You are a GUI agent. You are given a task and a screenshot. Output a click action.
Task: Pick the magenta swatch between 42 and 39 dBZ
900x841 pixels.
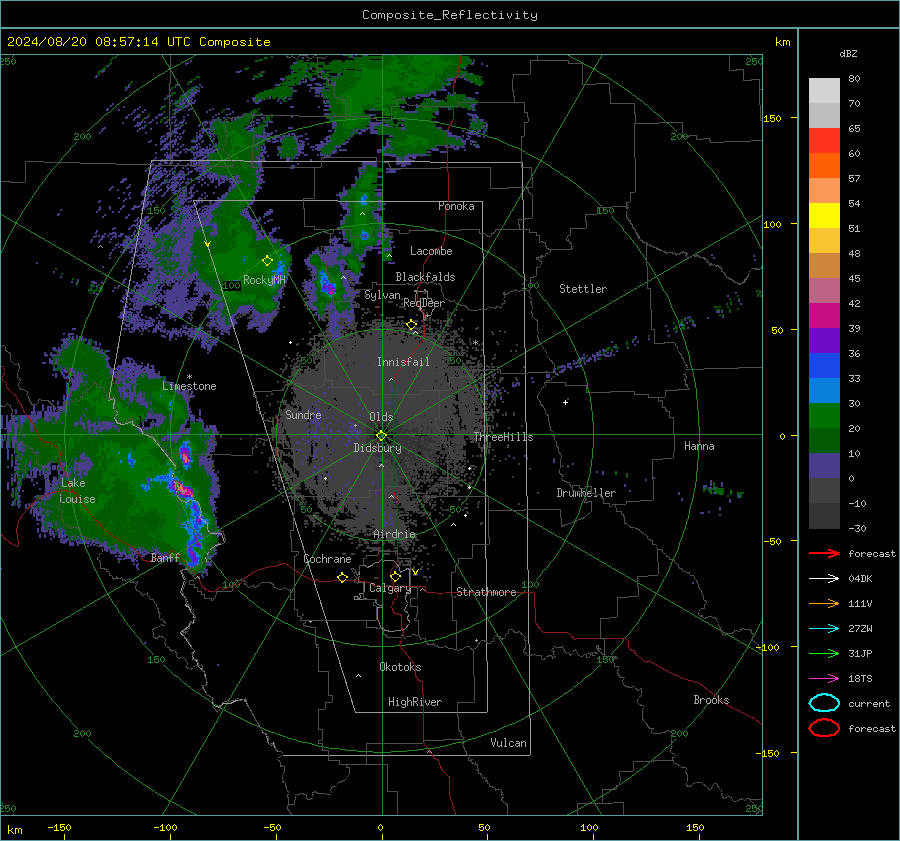(x=824, y=316)
